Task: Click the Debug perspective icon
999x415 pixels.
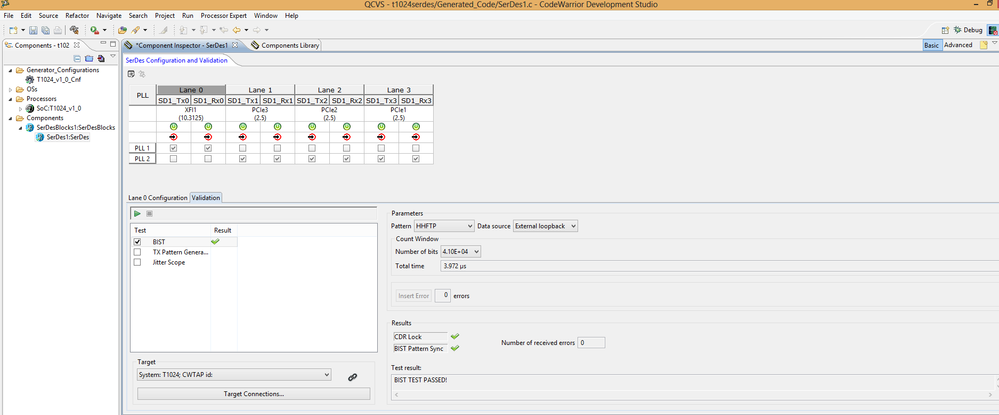Action: click(x=957, y=30)
